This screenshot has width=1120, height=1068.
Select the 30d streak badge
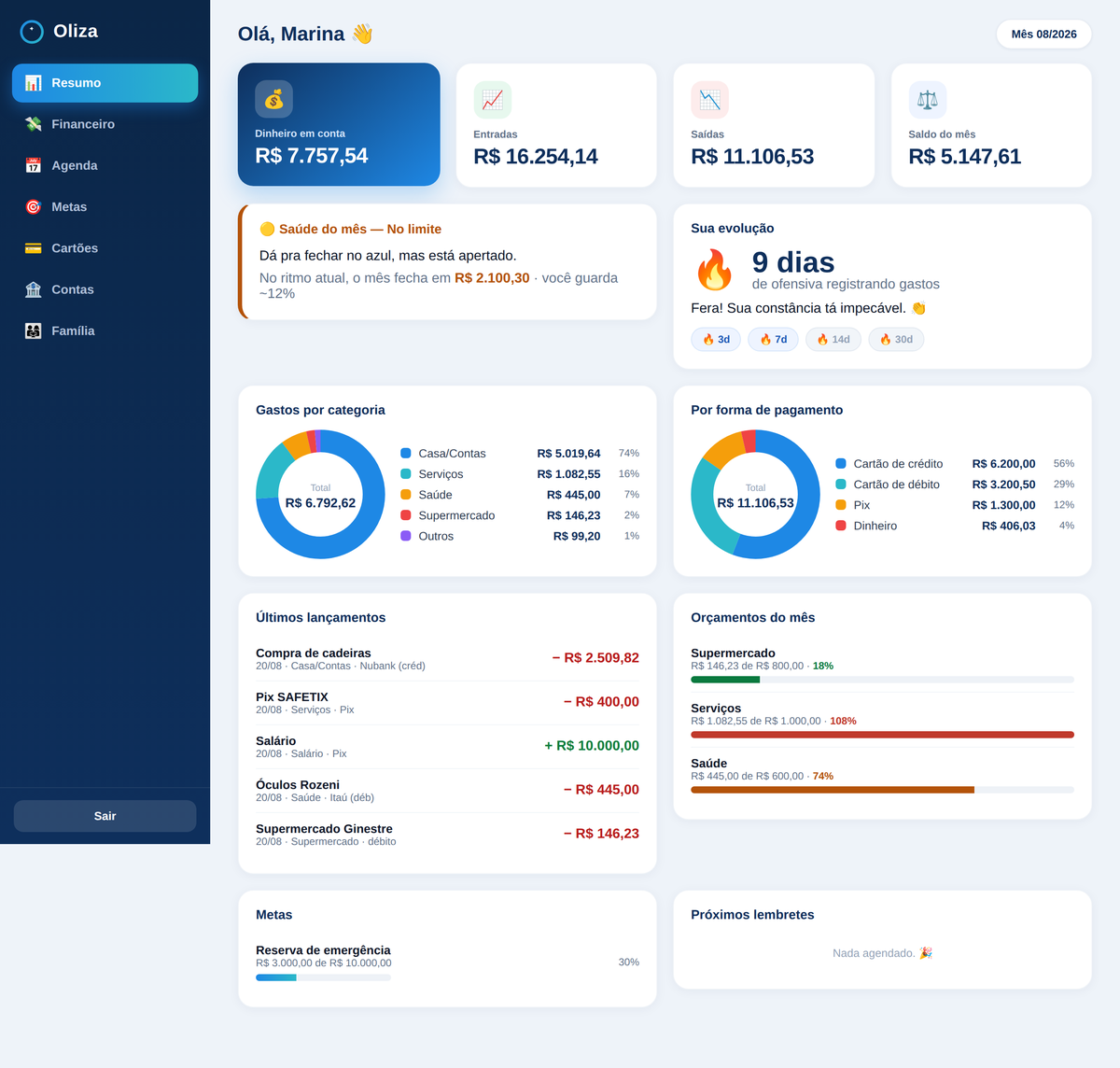click(896, 339)
